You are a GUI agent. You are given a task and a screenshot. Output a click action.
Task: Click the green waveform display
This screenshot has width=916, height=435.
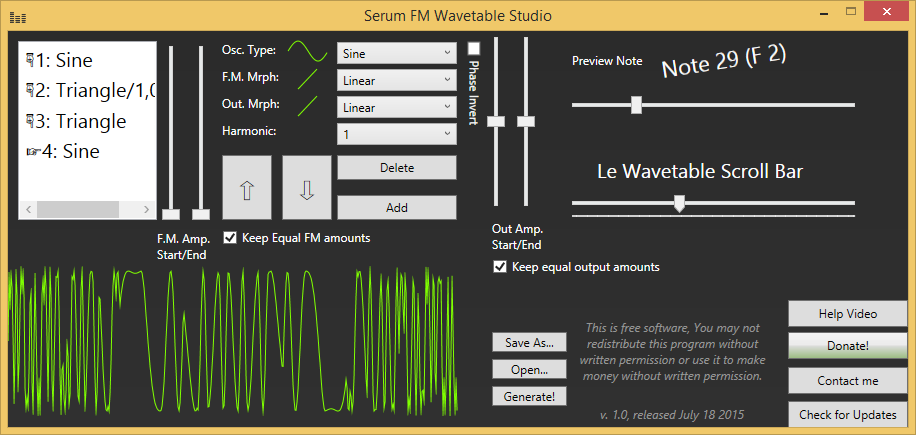point(233,340)
